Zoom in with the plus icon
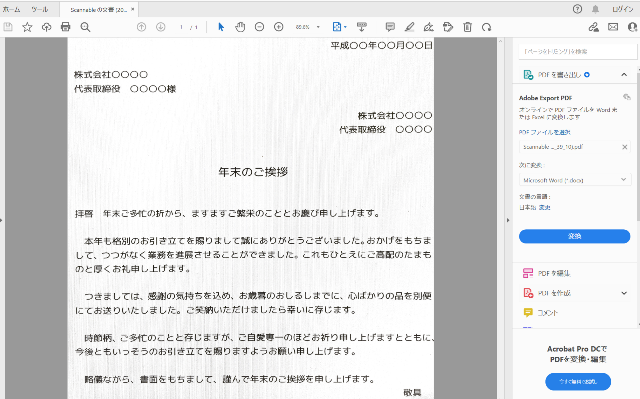This screenshot has width=640, height=399. [x=278, y=27]
